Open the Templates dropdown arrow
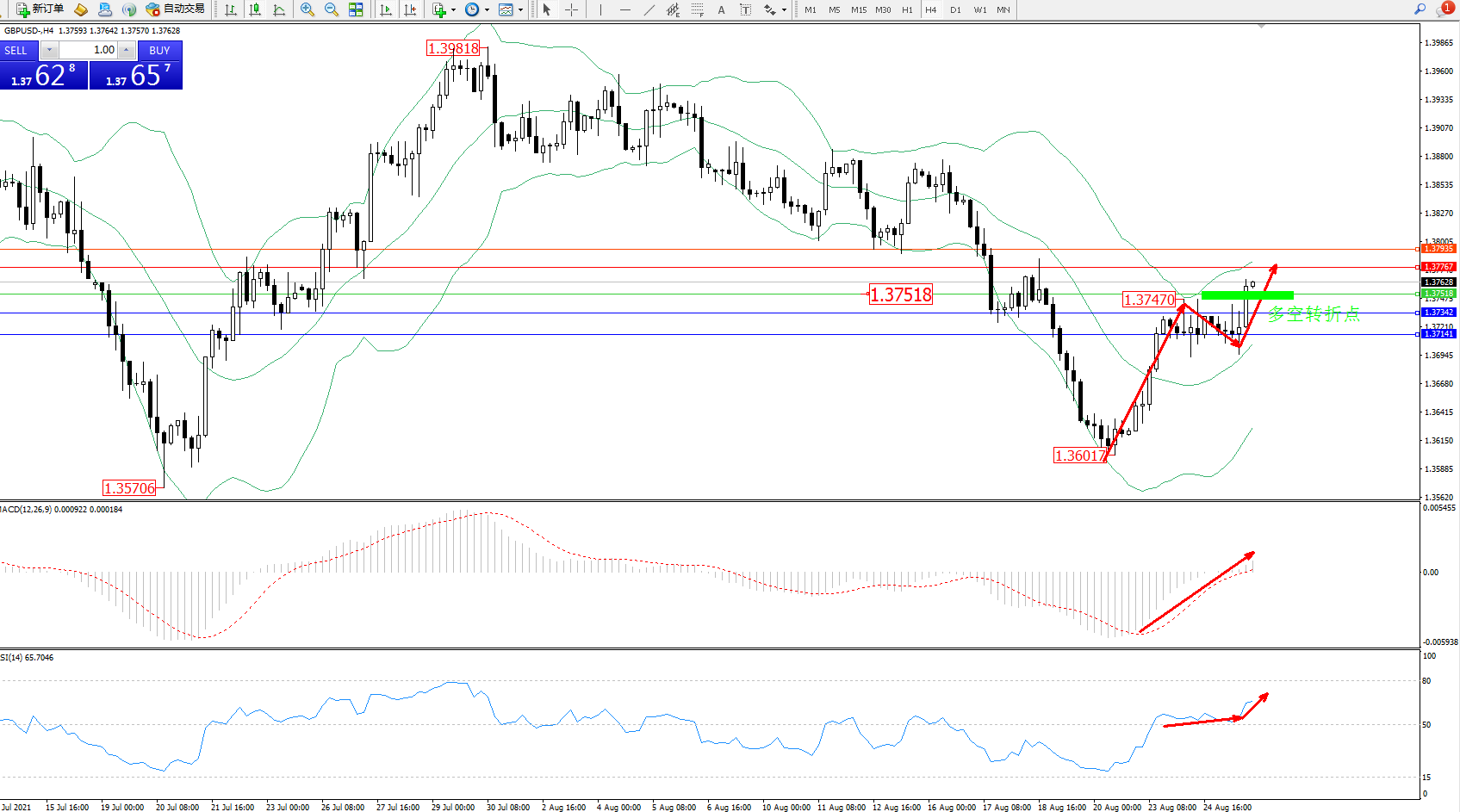The width and height of the screenshot is (1460, 812). pos(520,10)
